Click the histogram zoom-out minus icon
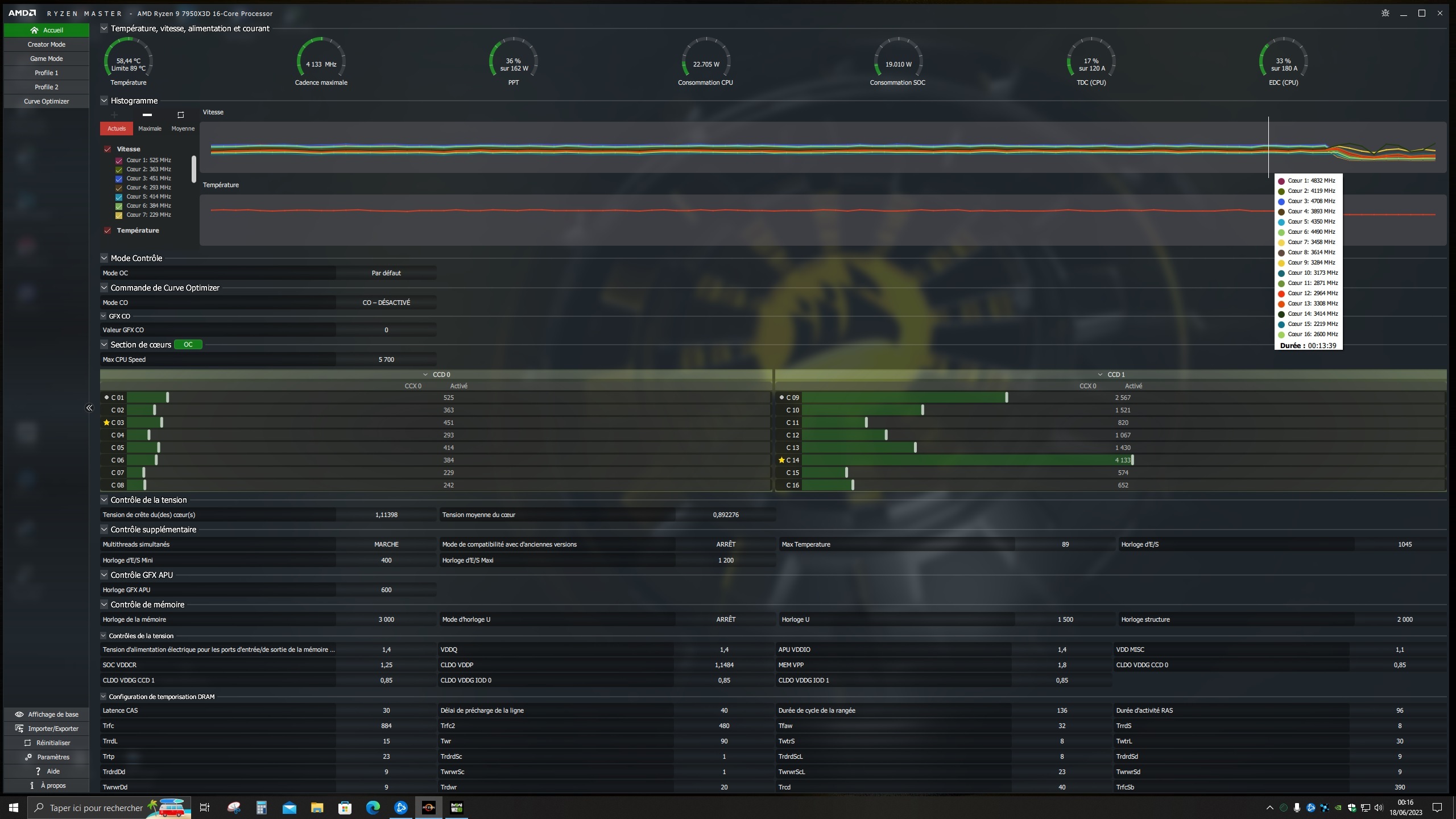Image resolution: width=1456 pixels, height=819 pixels. tap(147, 115)
